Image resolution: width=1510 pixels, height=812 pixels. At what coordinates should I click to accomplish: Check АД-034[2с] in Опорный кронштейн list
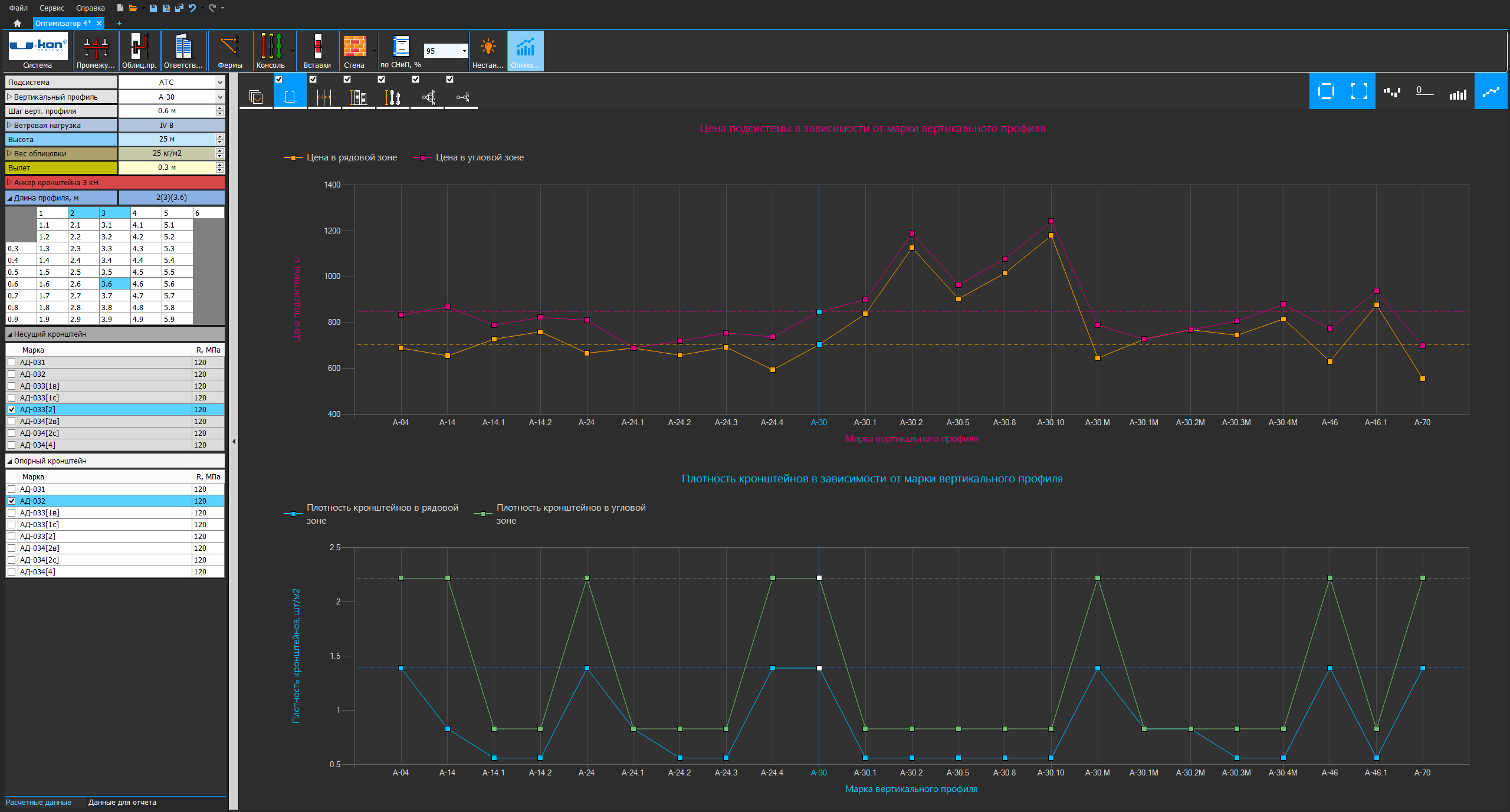point(12,560)
